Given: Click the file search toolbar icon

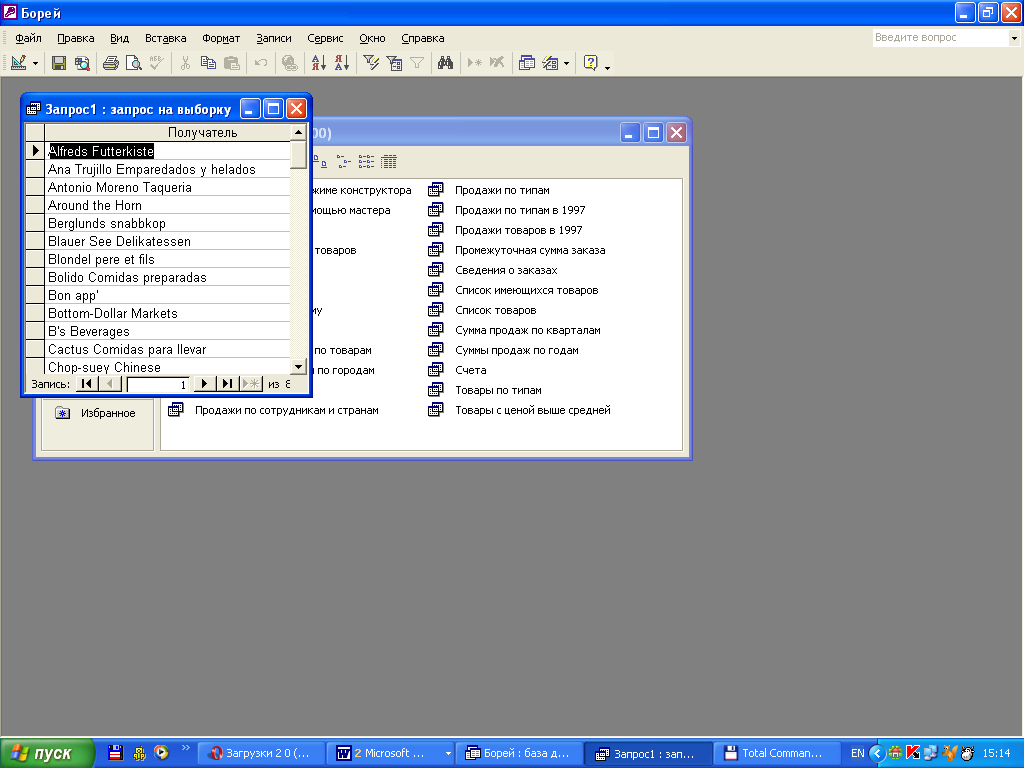Looking at the screenshot, I should pos(82,63).
